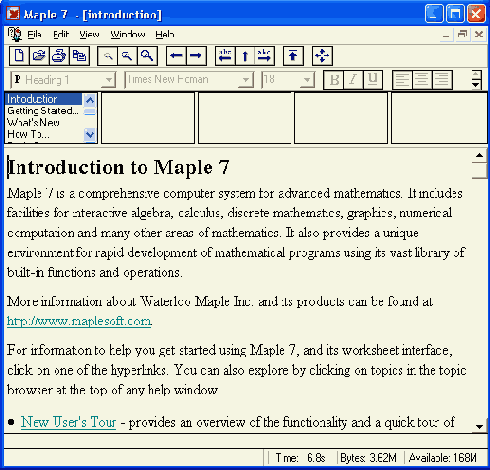The image size is (490, 470).
Task: Go back with the left arrow
Action: tap(176, 56)
